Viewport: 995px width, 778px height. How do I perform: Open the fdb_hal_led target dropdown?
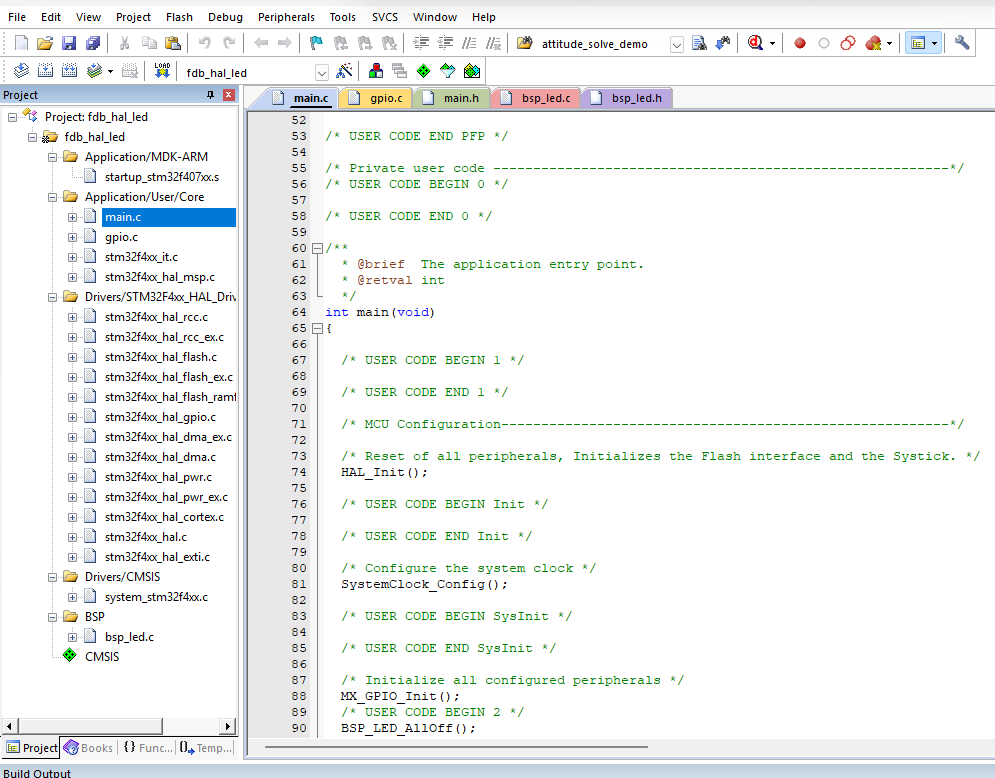click(x=321, y=72)
